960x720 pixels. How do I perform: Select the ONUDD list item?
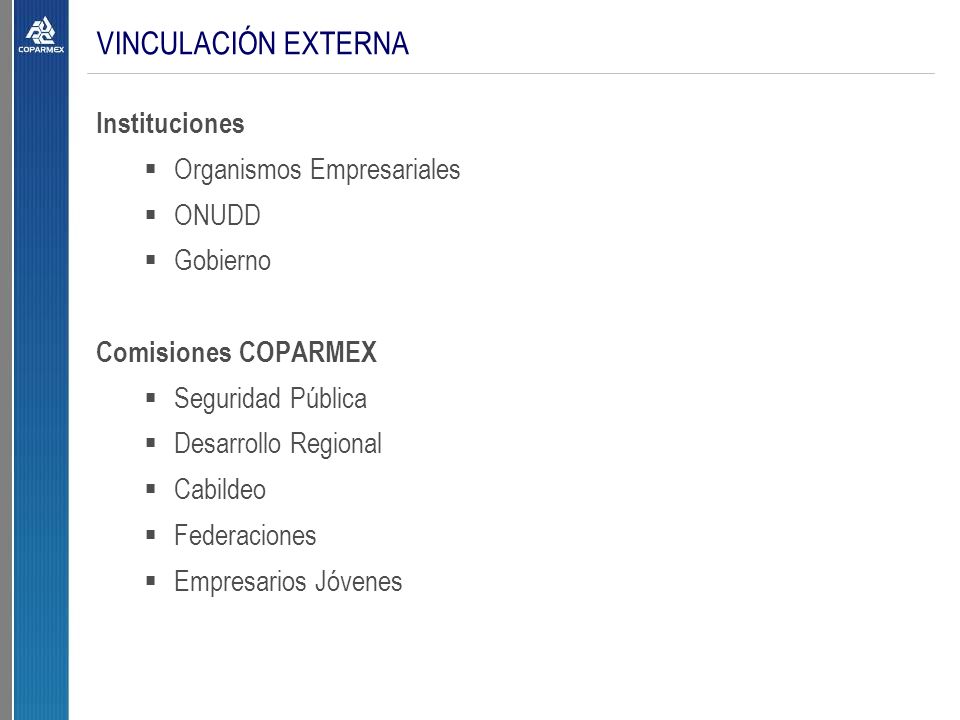pos(217,216)
